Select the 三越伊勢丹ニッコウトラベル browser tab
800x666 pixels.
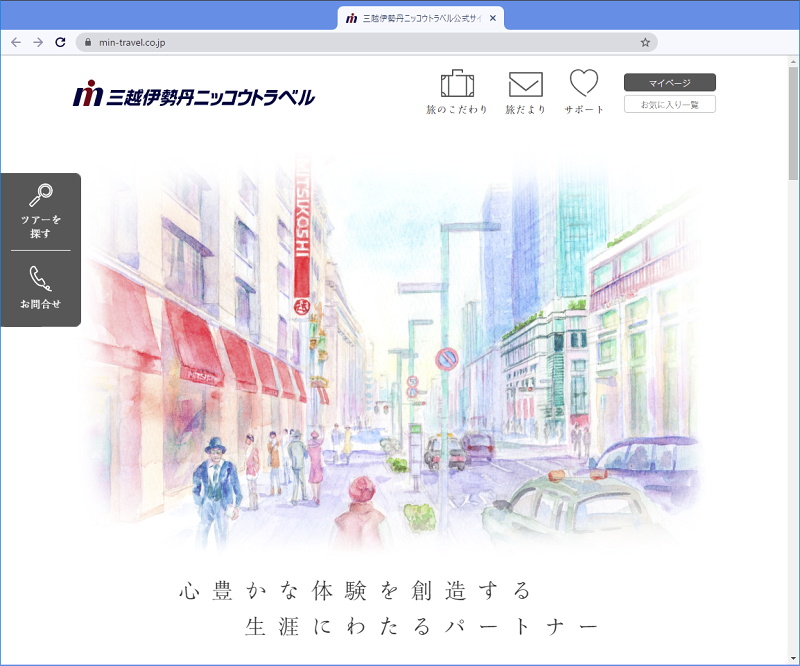pyautogui.click(x=415, y=18)
